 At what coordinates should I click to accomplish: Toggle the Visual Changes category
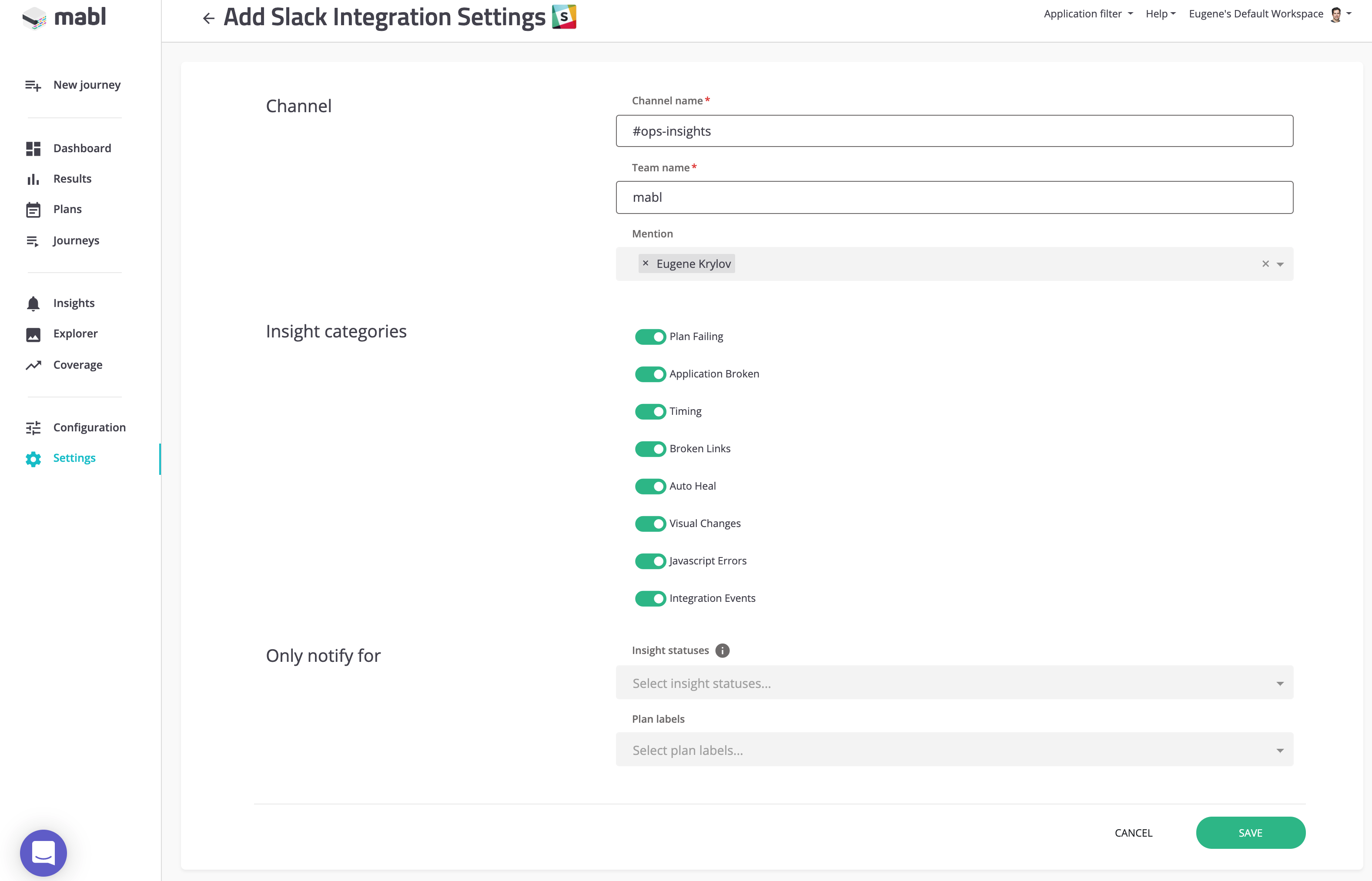tap(650, 524)
